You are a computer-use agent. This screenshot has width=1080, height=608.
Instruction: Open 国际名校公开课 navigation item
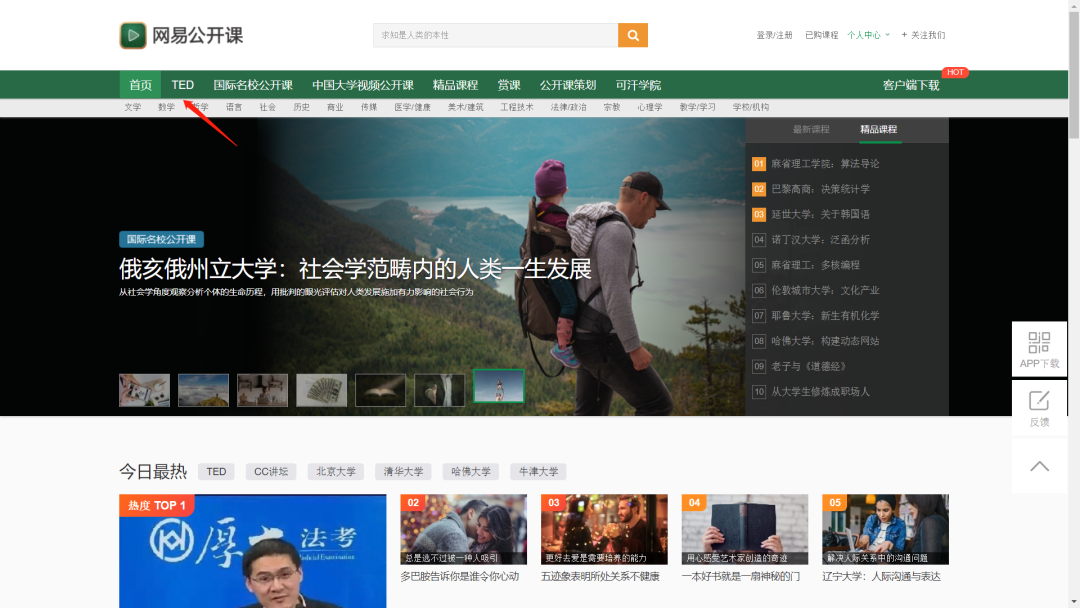coord(253,85)
